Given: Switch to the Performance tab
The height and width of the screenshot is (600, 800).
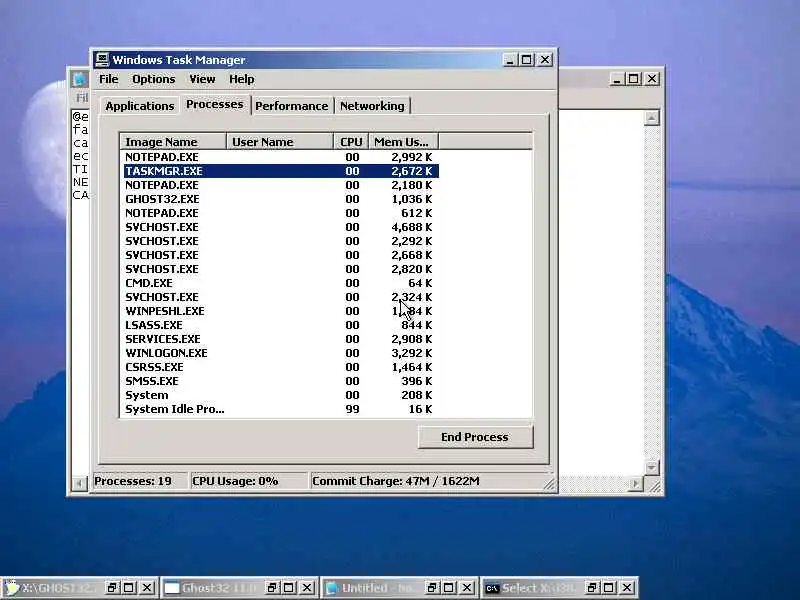Looking at the screenshot, I should click(x=292, y=106).
